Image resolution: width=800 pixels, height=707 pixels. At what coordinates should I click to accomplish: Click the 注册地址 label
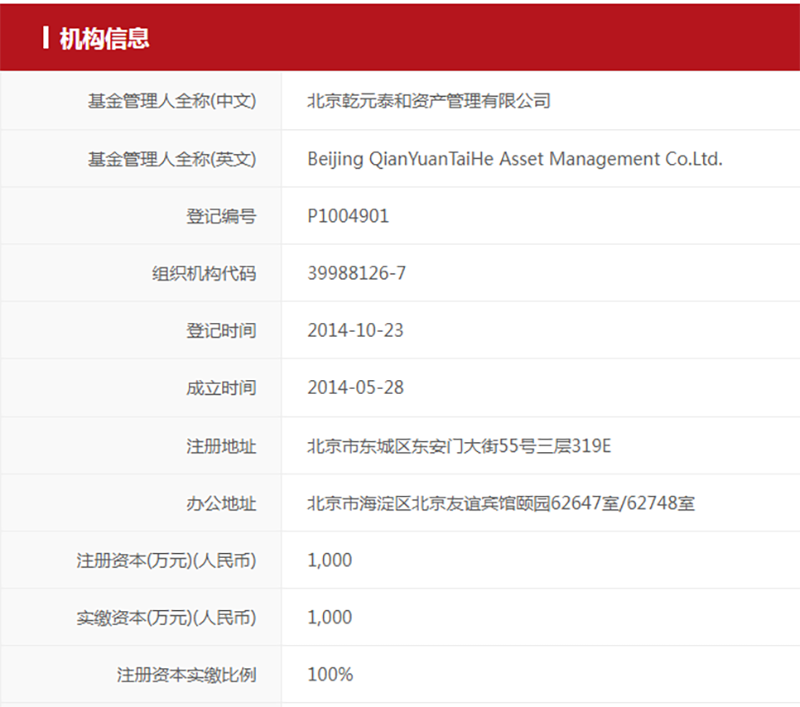(x=221, y=446)
